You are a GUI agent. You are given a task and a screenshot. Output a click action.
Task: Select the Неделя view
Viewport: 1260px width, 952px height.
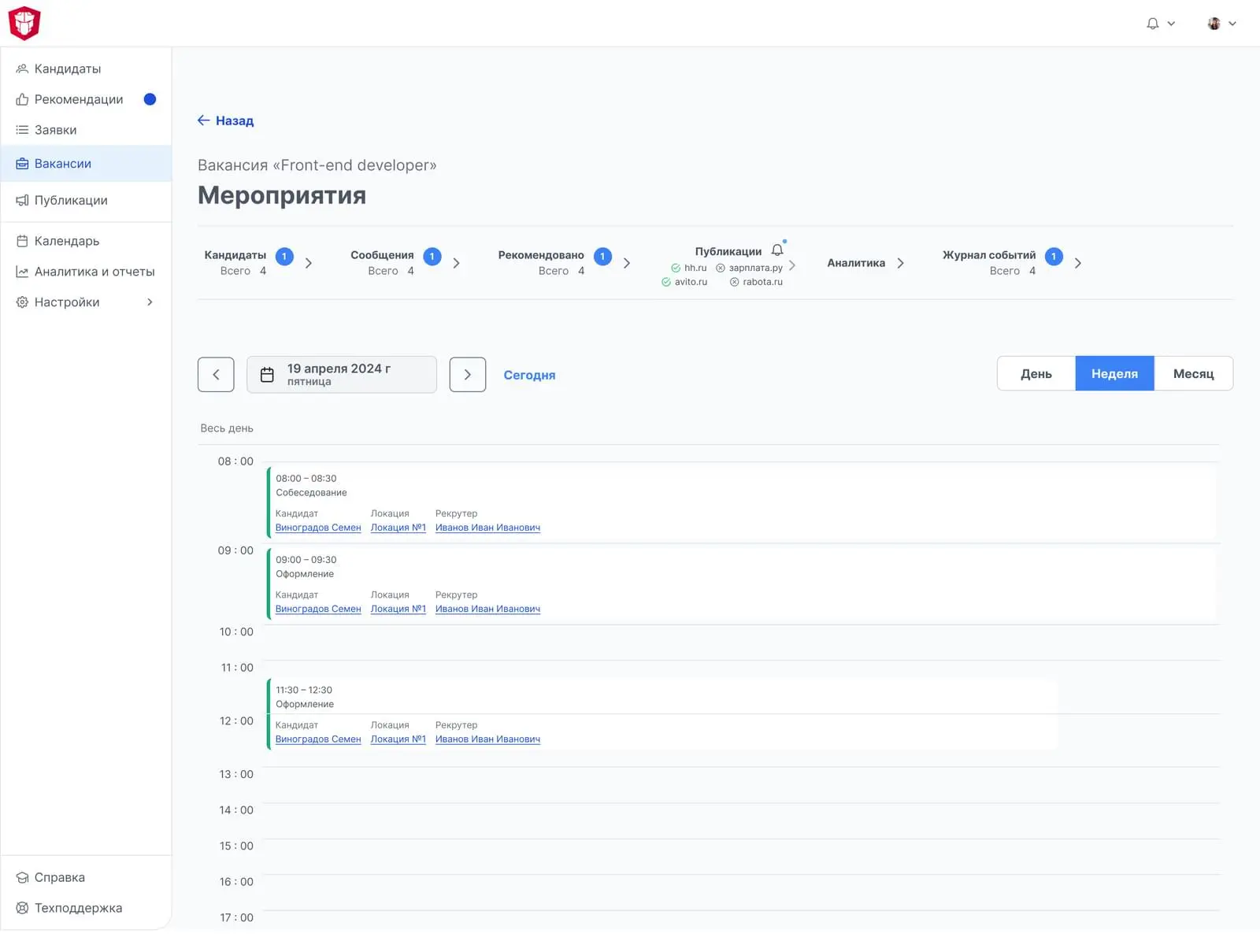[x=1114, y=374]
